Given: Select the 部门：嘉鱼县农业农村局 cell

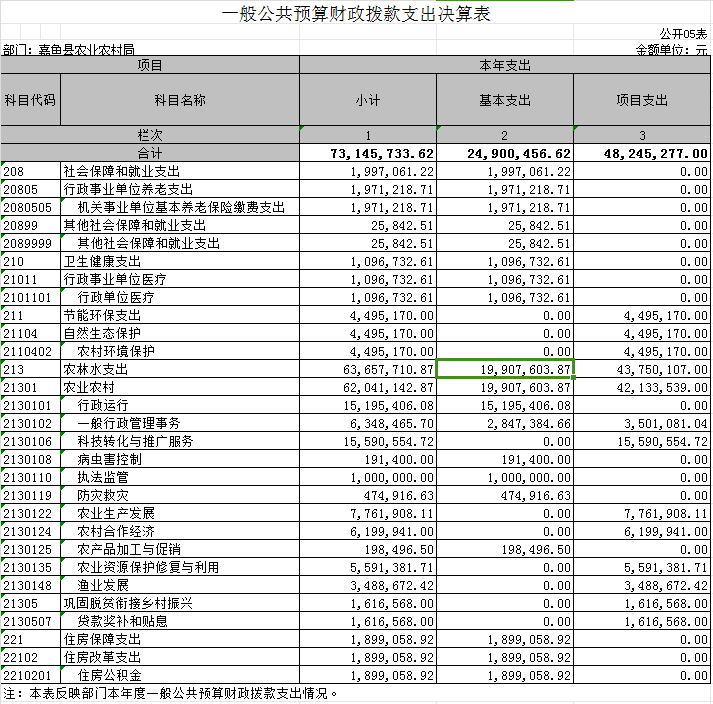Looking at the screenshot, I should [x=70, y=49].
